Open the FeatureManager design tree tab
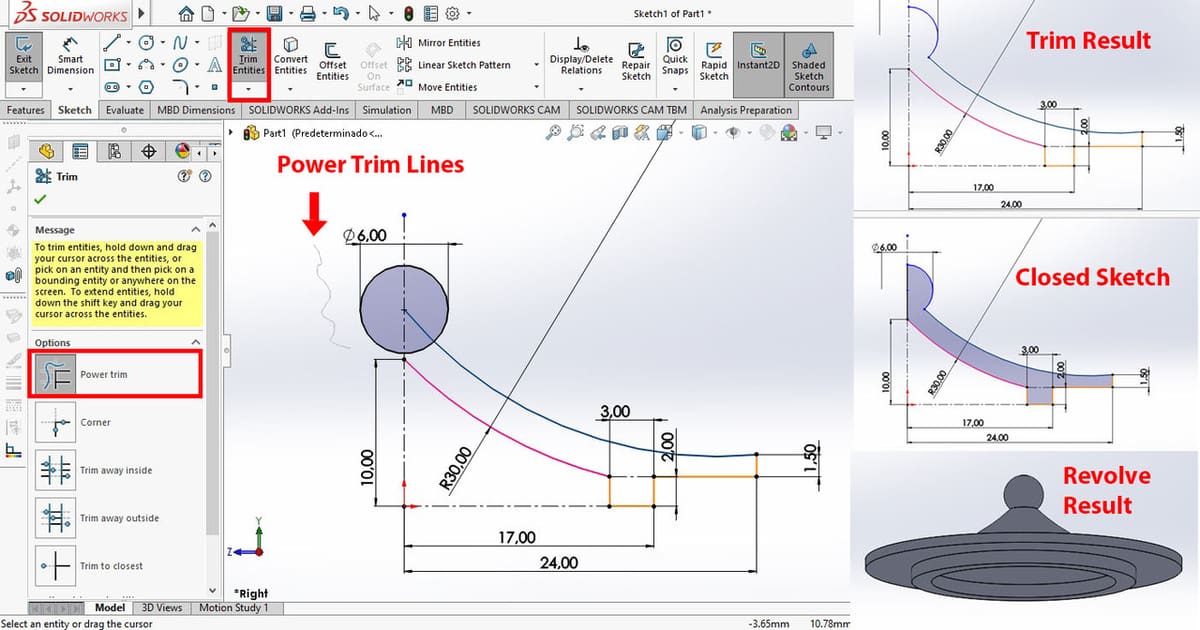Screen dimensions: 1200x630 click(46, 151)
